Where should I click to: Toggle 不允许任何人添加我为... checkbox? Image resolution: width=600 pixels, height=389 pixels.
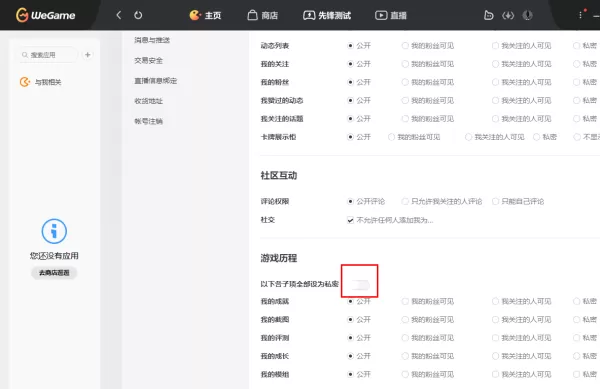350,220
